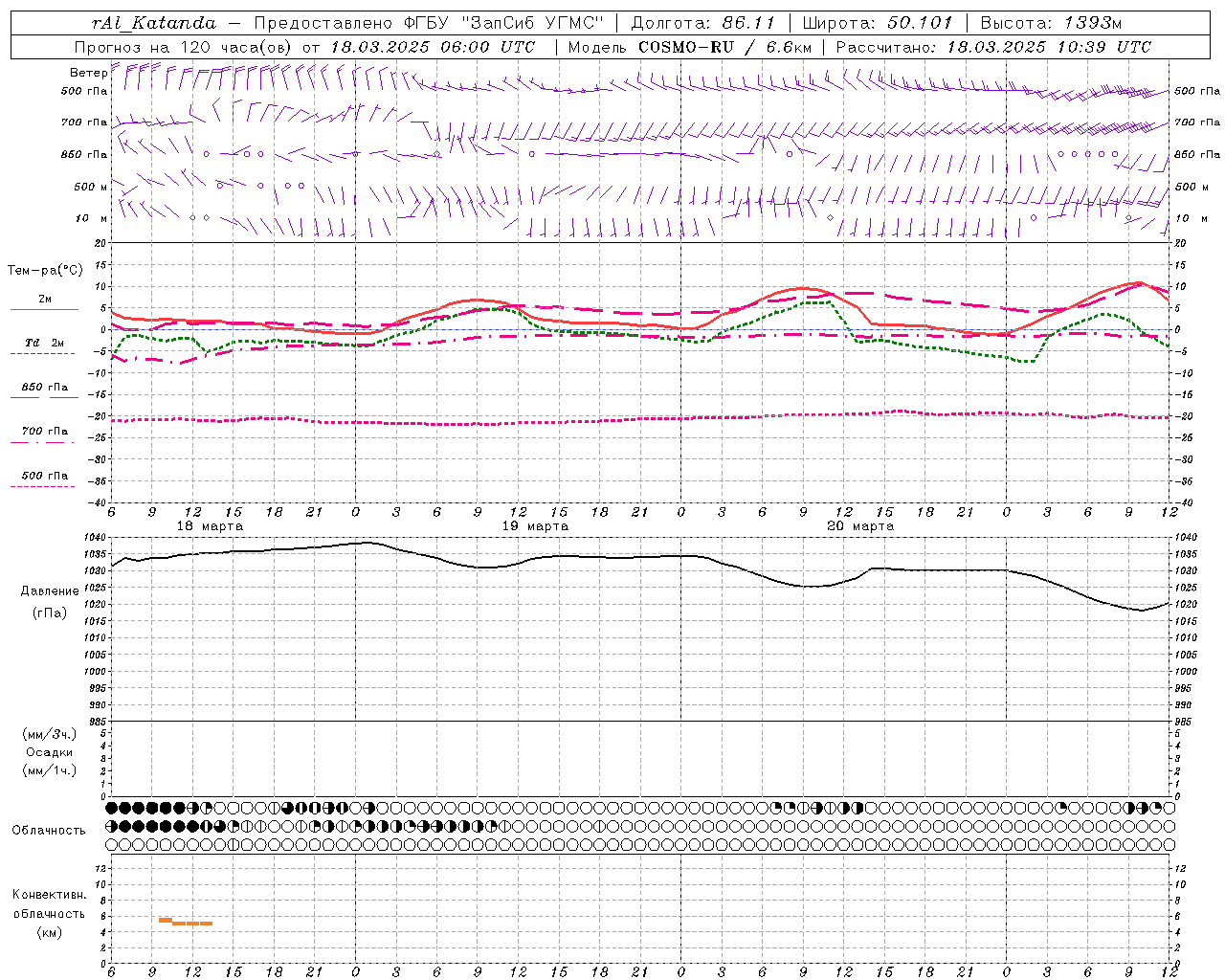
Task: Click the 10 м wind level label on left
Action: [x=91, y=219]
